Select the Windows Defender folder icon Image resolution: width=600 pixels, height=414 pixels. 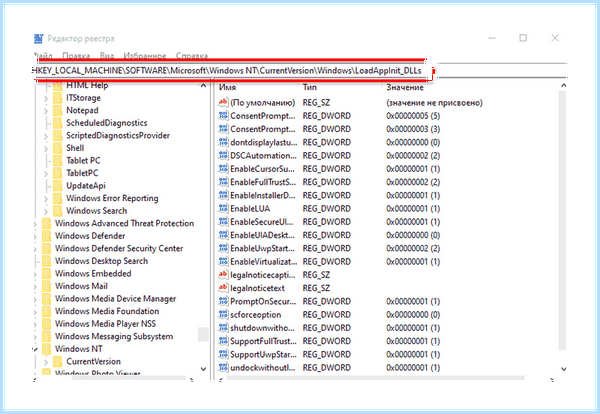pos(46,236)
